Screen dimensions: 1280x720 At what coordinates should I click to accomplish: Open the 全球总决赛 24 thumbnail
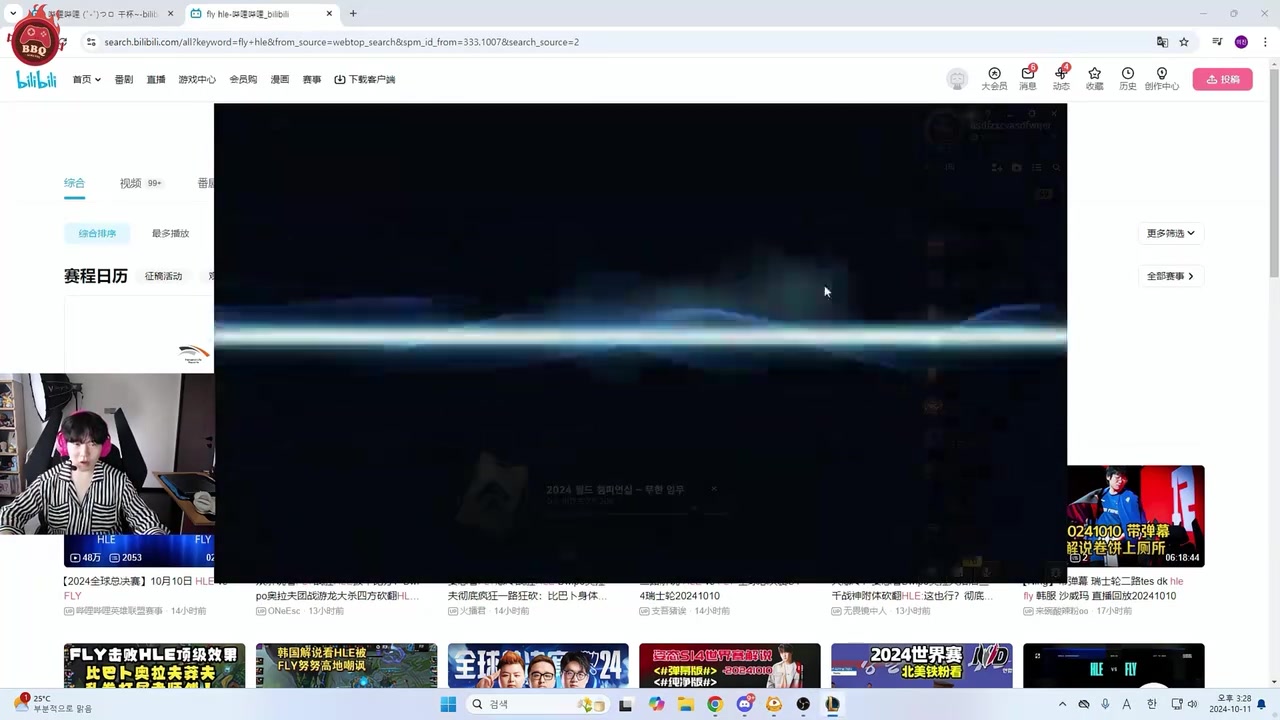[538, 666]
